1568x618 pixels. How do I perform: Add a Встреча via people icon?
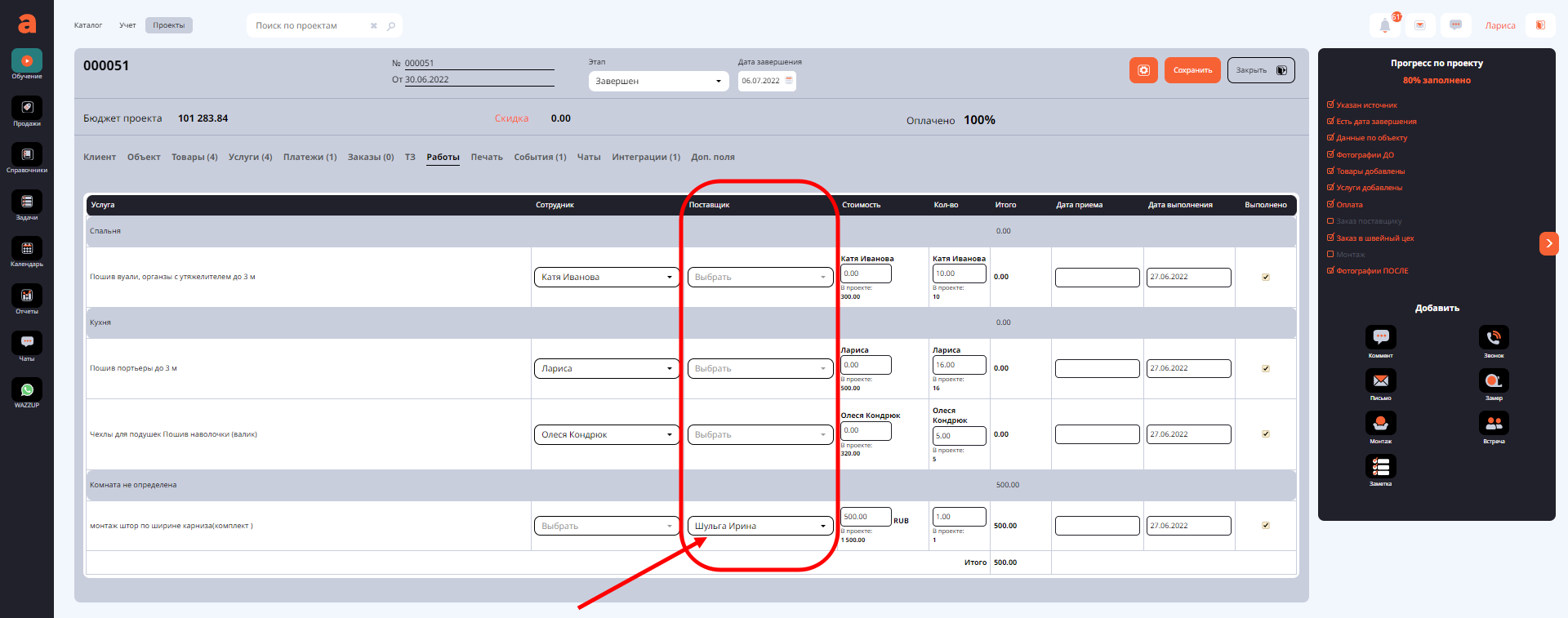1494,424
